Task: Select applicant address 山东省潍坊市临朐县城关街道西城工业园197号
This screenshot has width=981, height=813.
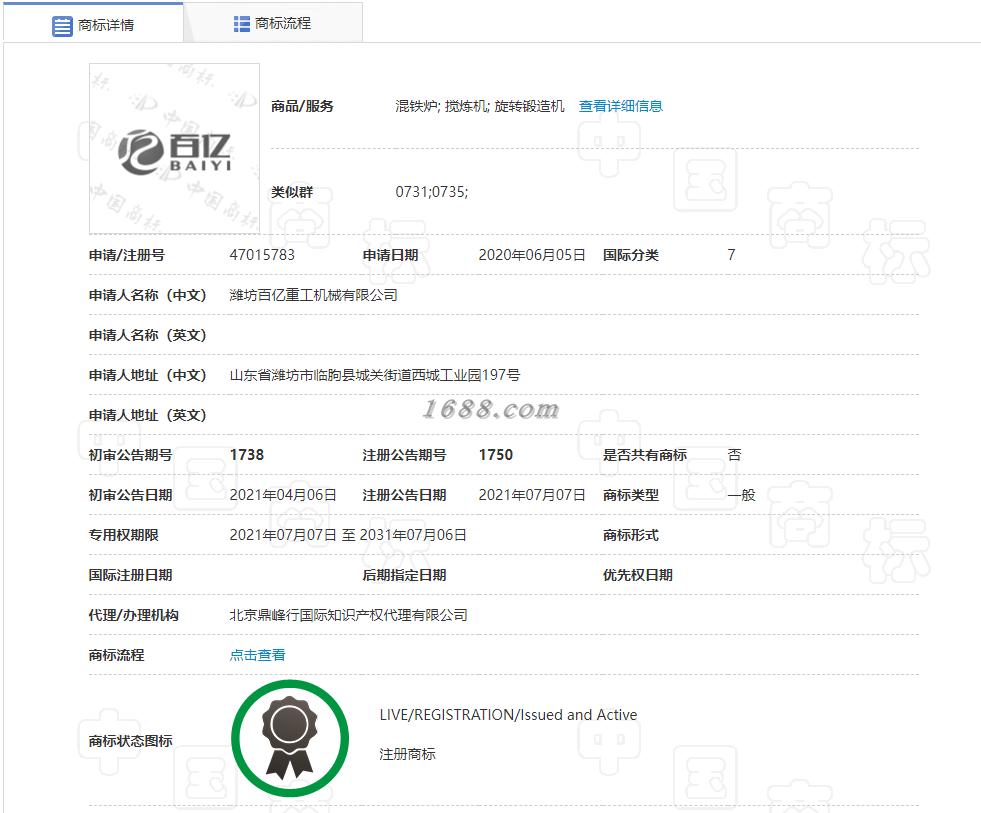Action: point(375,375)
